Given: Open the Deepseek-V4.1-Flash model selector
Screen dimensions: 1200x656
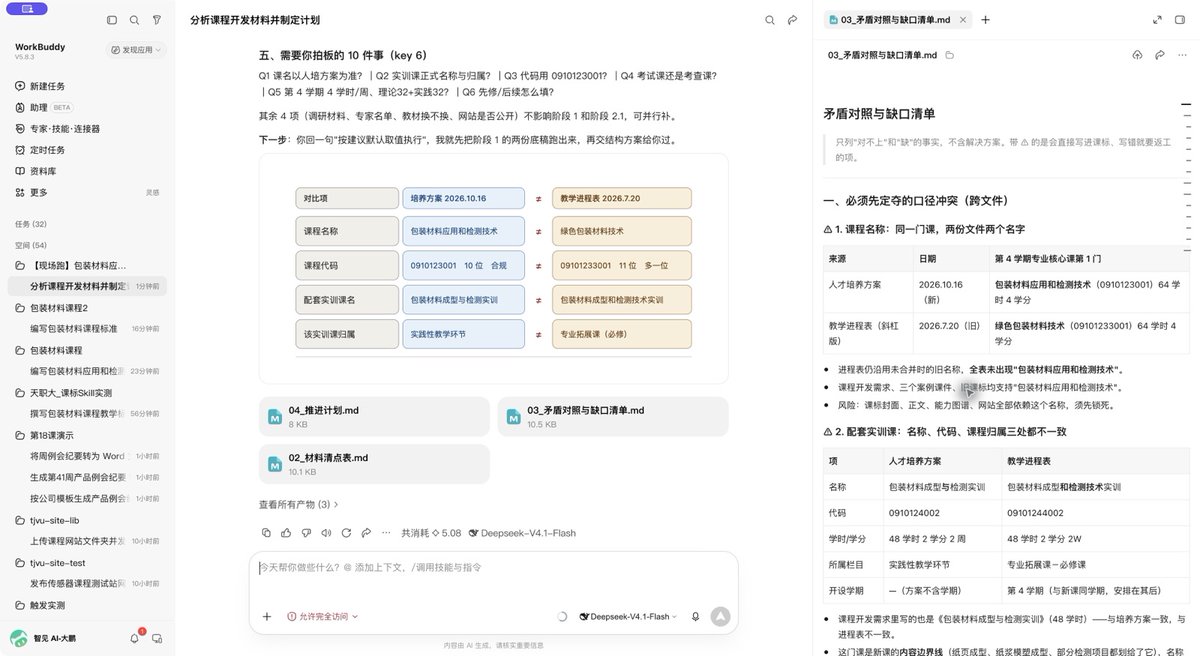Looking at the screenshot, I should (x=629, y=617).
